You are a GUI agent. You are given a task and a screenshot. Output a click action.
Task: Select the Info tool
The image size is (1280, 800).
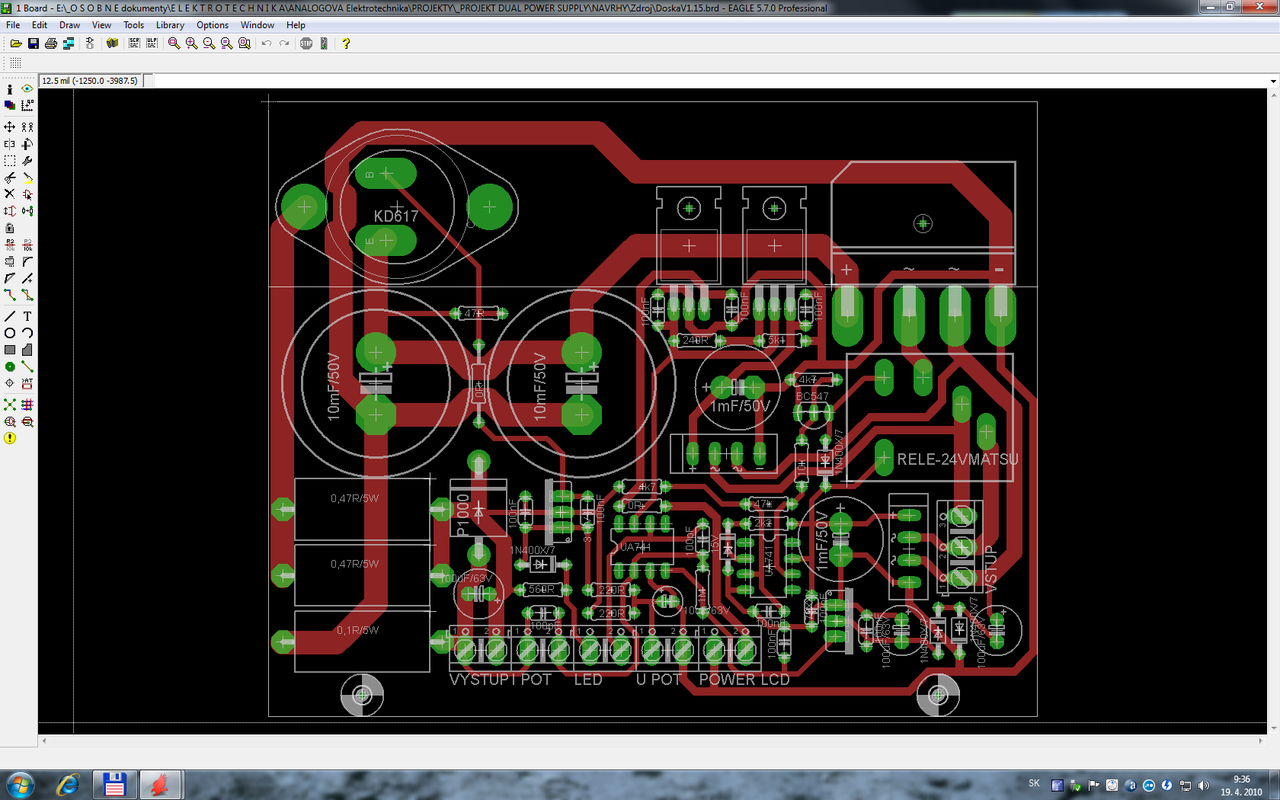pos(10,89)
